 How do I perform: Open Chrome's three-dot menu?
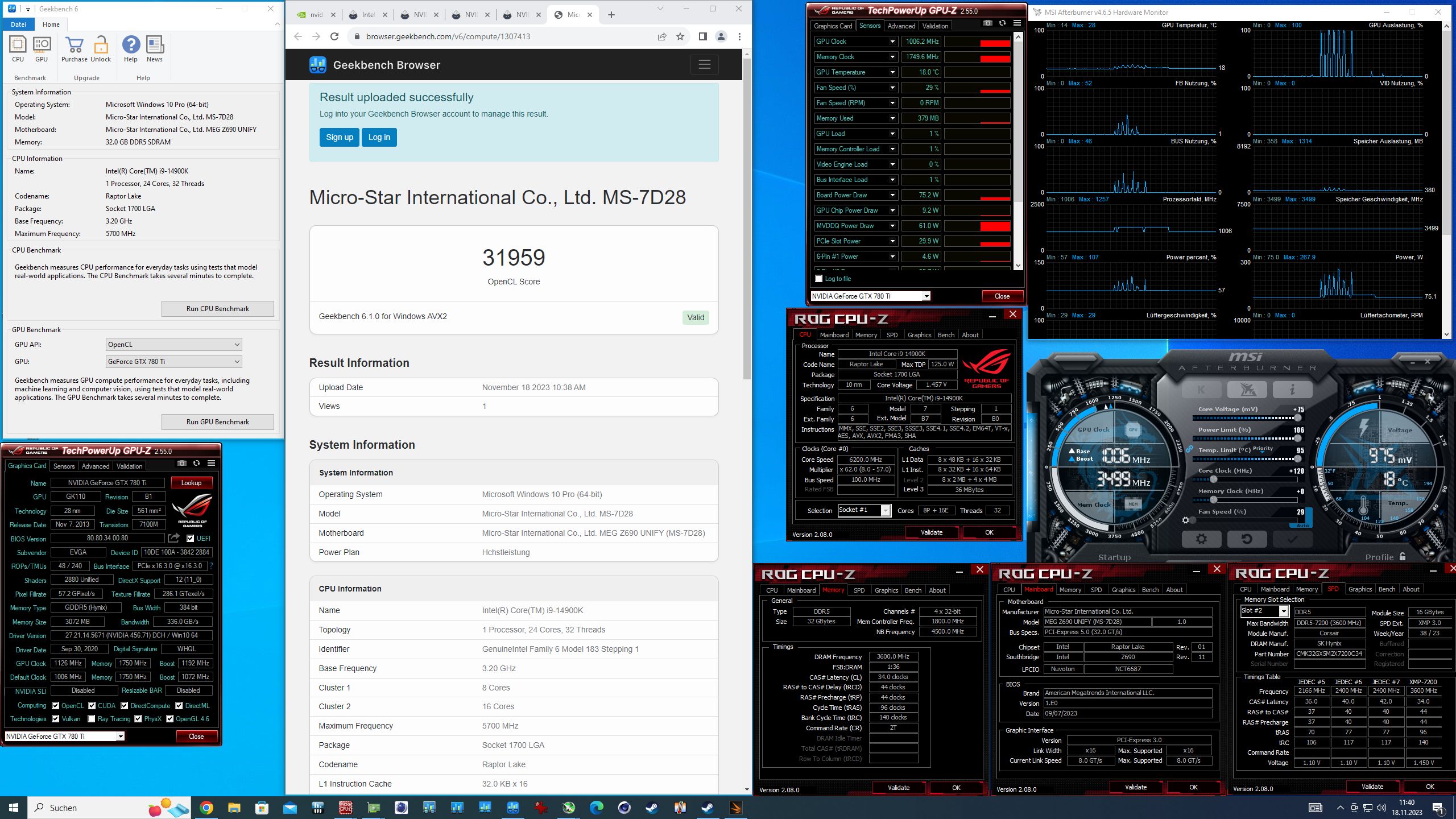(x=739, y=36)
